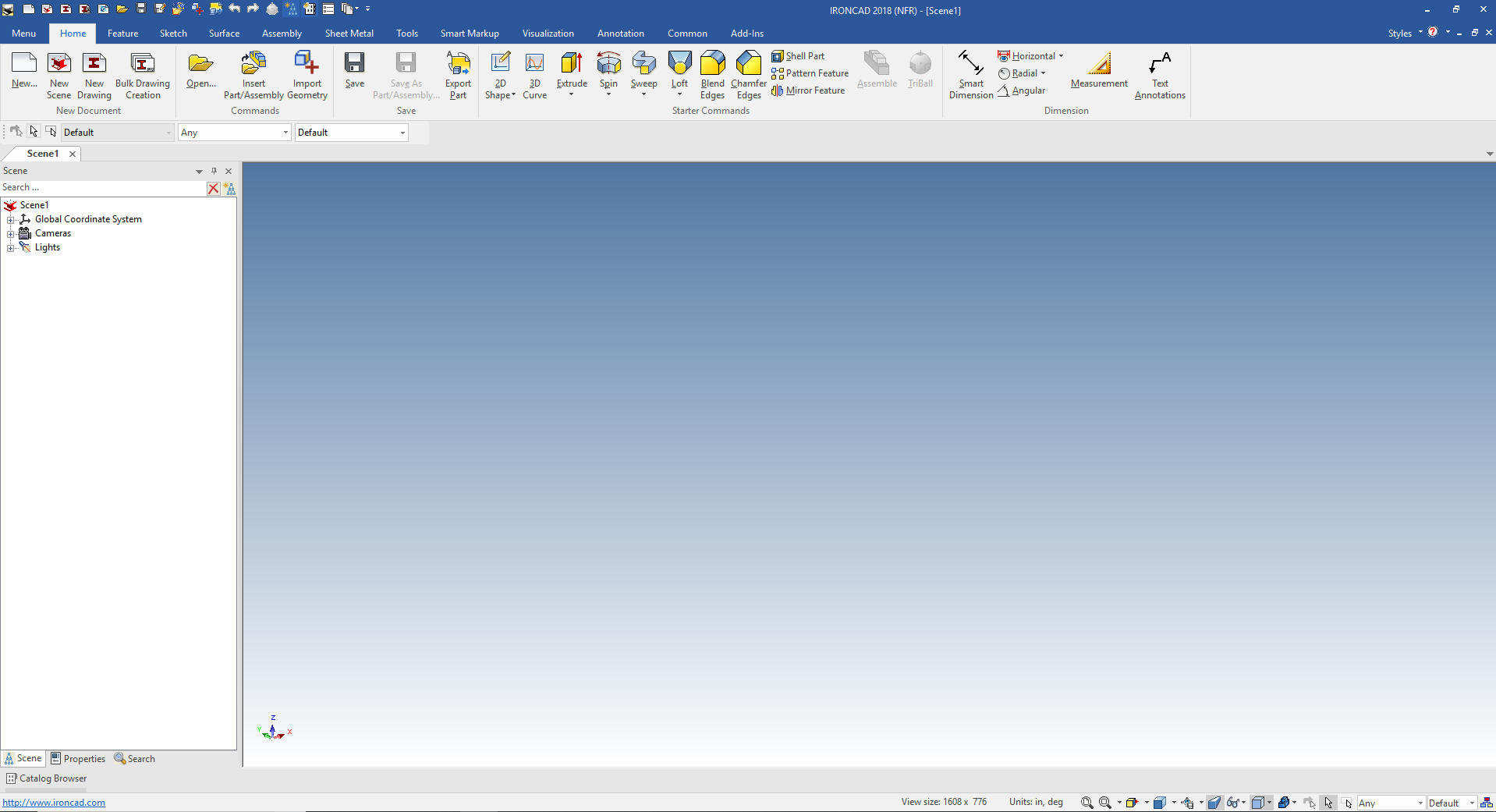Screen dimensions: 1496x812
Task: Open the ironcad.com link
Action: coord(54,803)
